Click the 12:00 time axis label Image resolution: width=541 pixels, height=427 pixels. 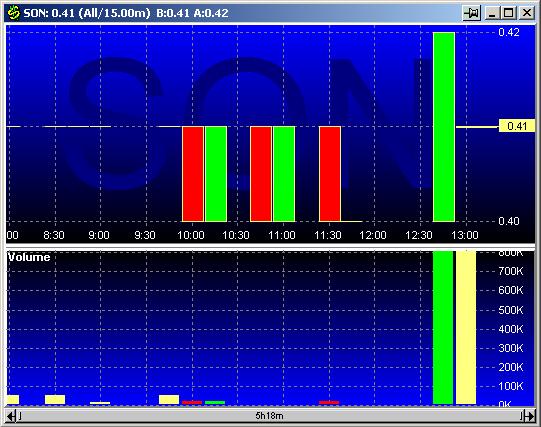coord(373,235)
